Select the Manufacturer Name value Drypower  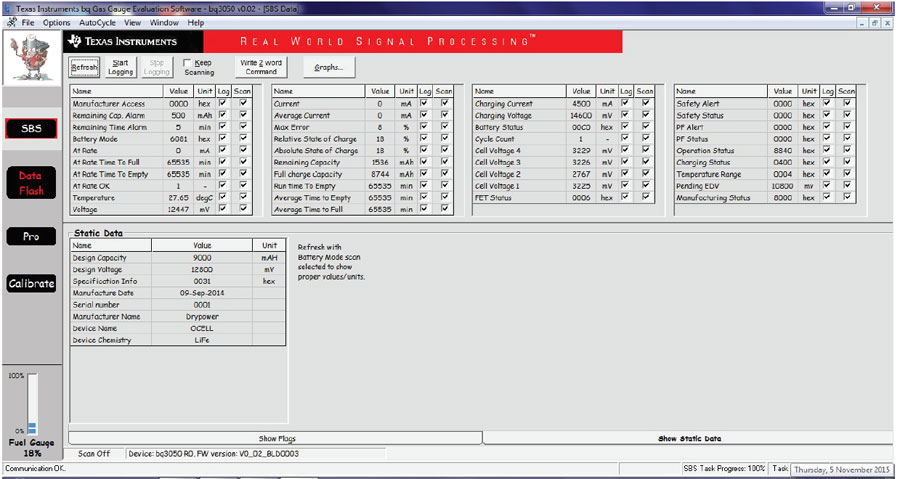[x=202, y=317]
